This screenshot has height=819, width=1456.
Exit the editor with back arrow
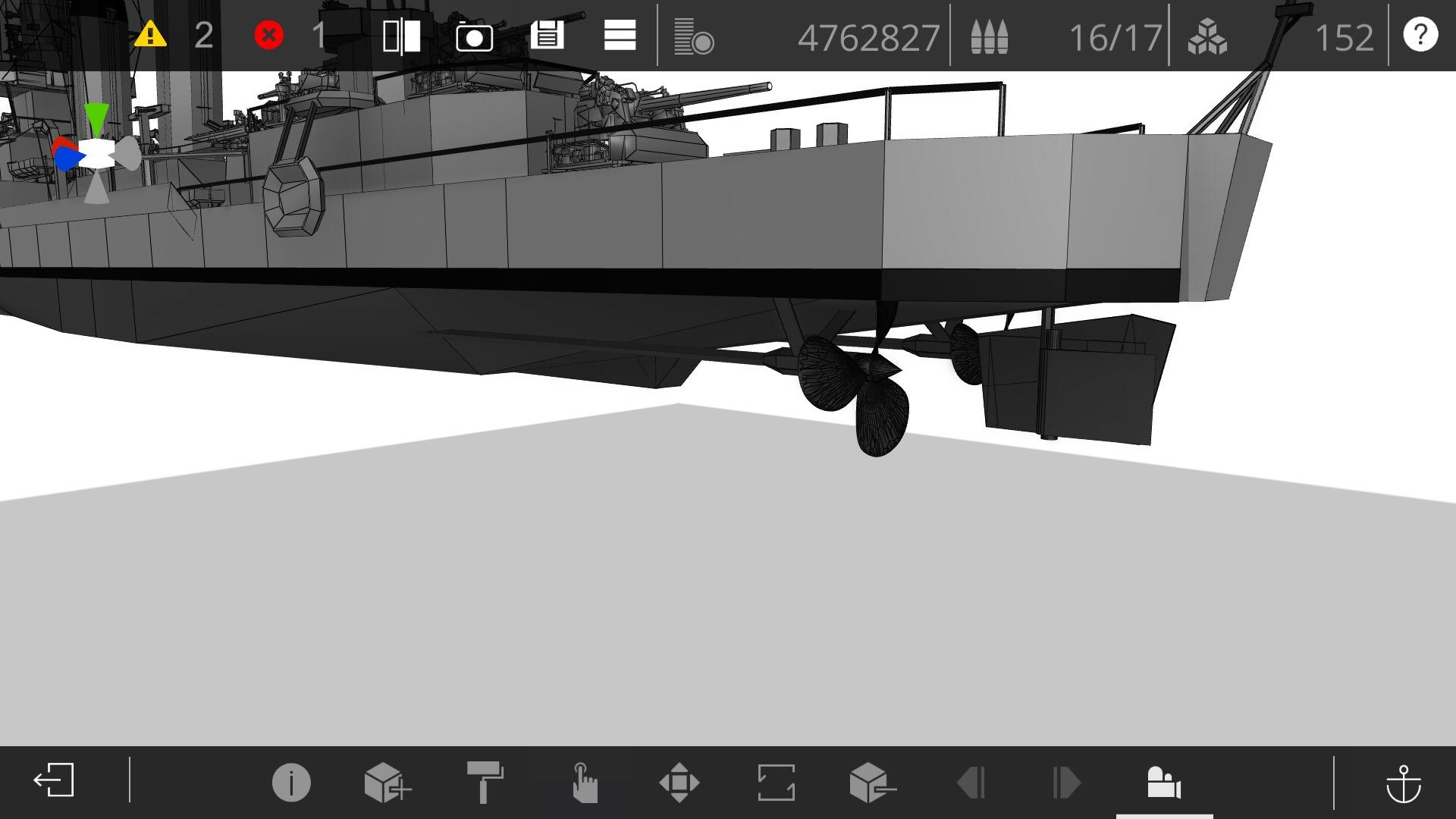tap(54, 781)
